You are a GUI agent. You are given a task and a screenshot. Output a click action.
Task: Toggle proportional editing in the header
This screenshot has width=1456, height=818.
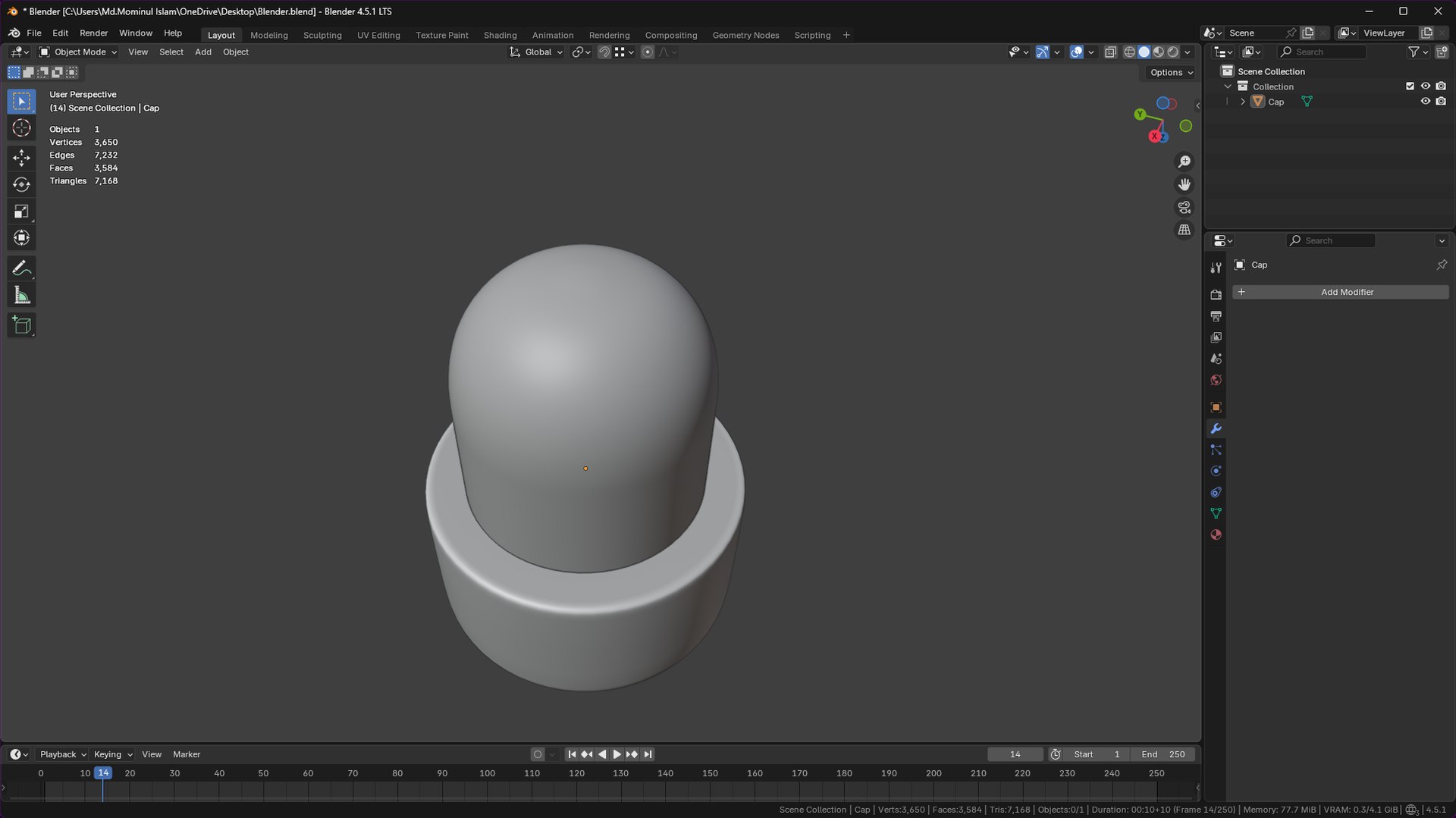(647, 52)
